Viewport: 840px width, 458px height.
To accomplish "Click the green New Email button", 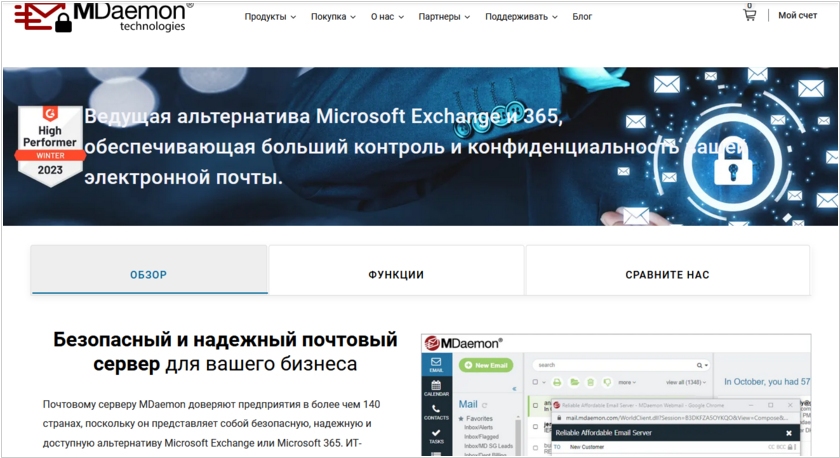I will [x=486, y=365].
